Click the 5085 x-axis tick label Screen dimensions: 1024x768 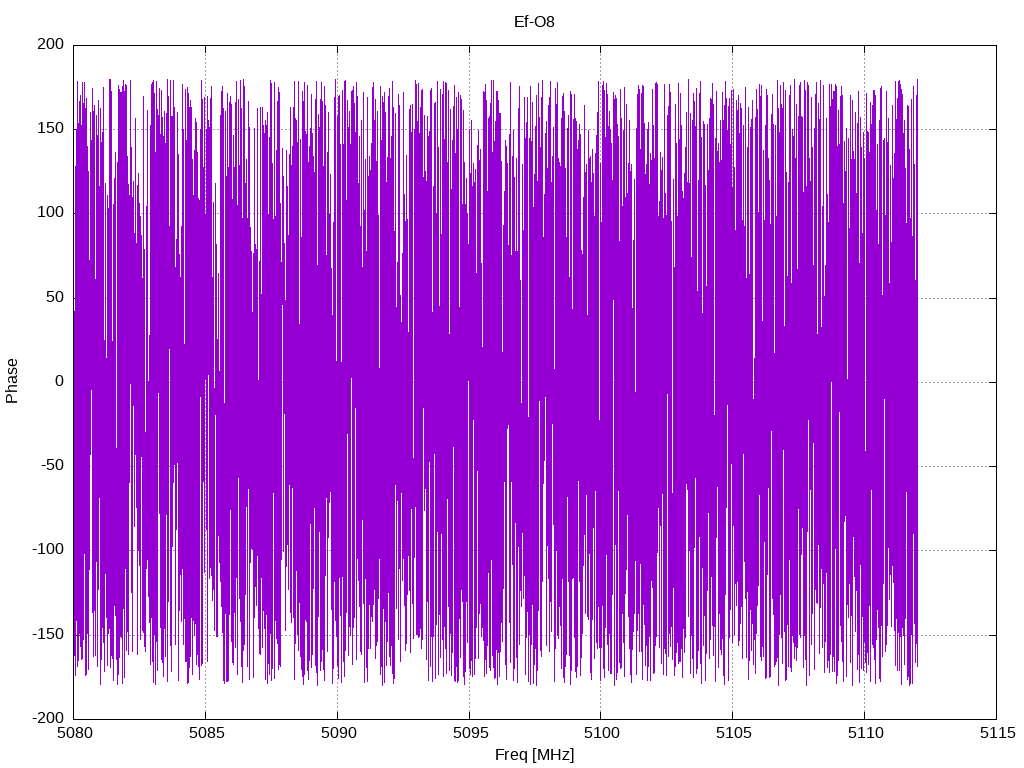coord(206,733)
